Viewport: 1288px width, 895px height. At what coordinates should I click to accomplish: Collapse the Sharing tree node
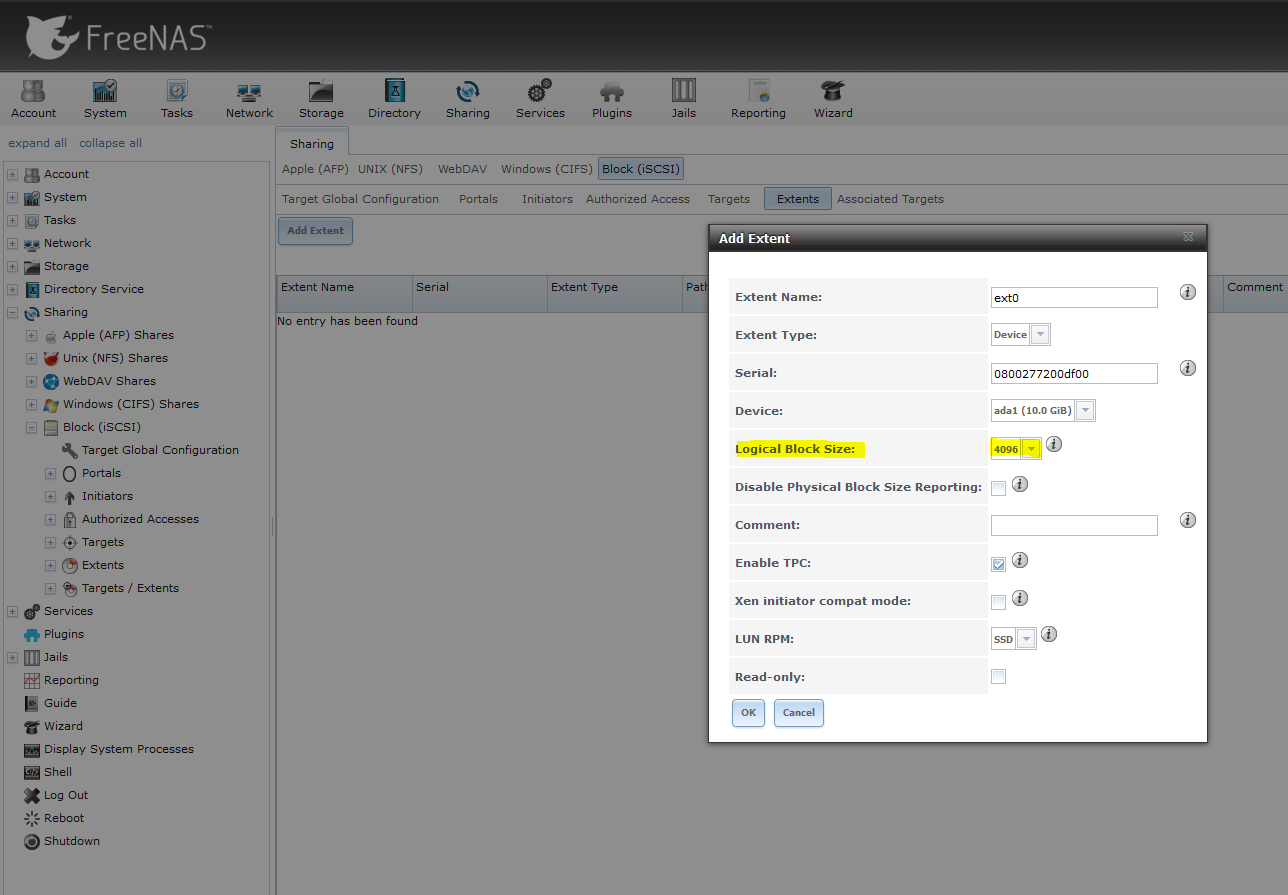(12, 312)
